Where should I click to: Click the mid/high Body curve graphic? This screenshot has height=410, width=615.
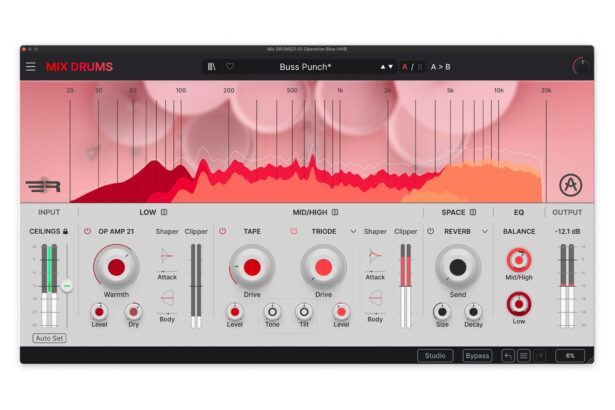pos(375,298)
